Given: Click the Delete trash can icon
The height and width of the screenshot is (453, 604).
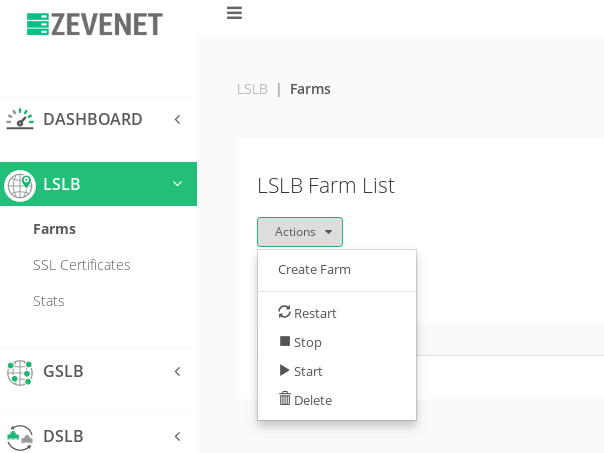Looking at the screenshot, I should coord(285,399).
